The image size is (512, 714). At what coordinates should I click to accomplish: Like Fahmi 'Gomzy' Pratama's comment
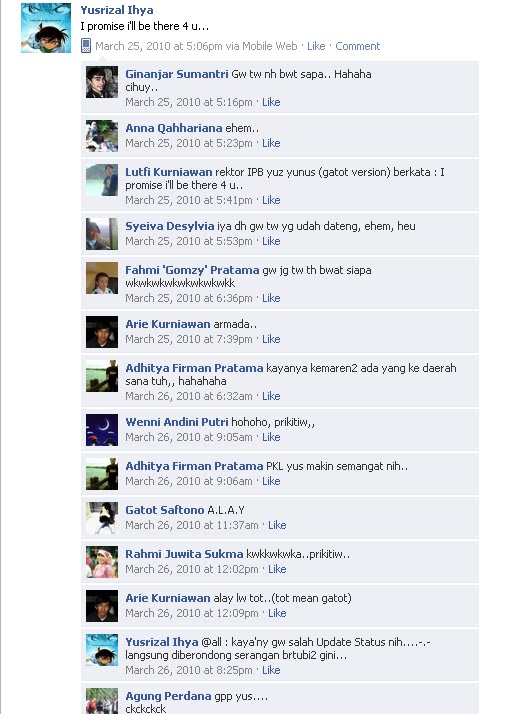[x=271, y=298]
